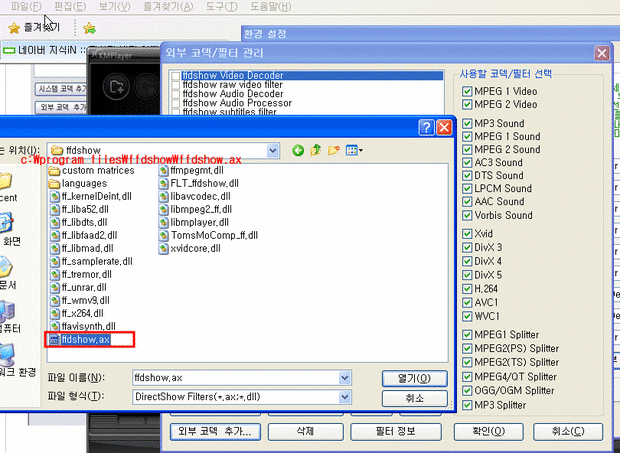Viewport: 620px width, 453px height.
Task: Expand the ffdshow folder location dropdown
Action: 273,151
